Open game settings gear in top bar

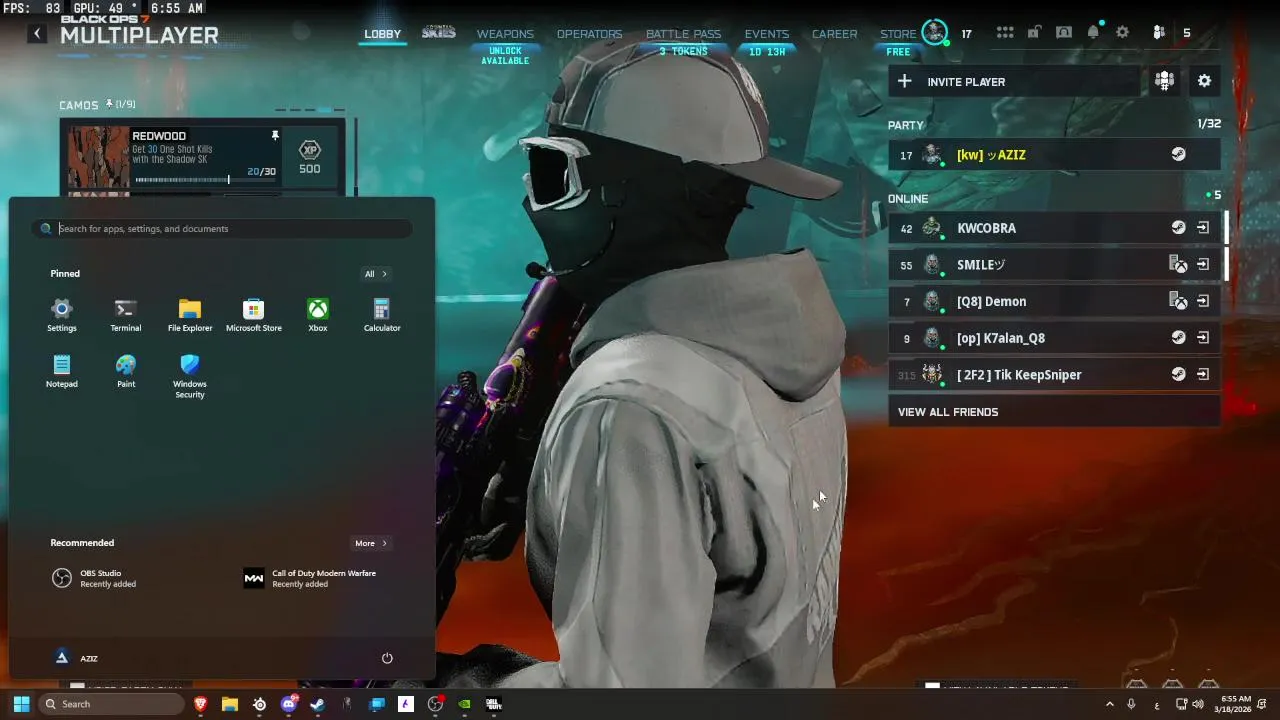click(1123, 33)
